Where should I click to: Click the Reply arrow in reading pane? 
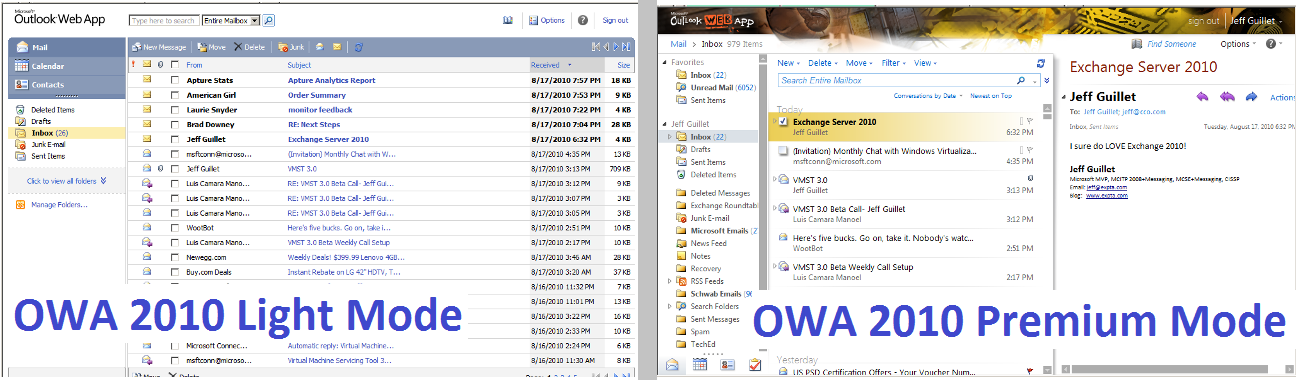point(1201,96)
